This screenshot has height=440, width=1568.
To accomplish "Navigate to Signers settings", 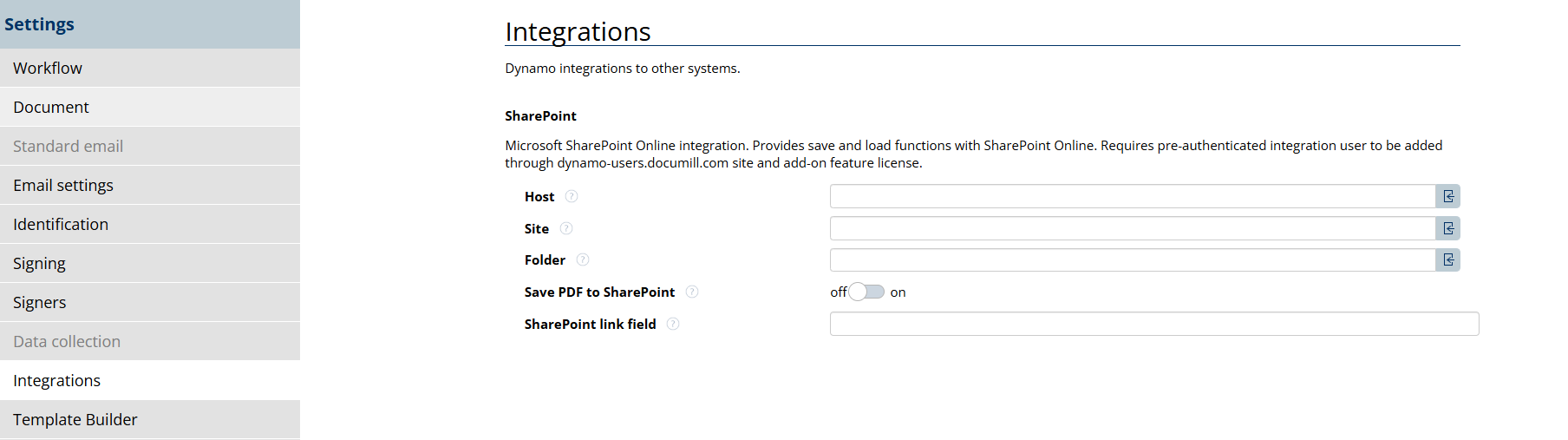I will click(40, 303).
